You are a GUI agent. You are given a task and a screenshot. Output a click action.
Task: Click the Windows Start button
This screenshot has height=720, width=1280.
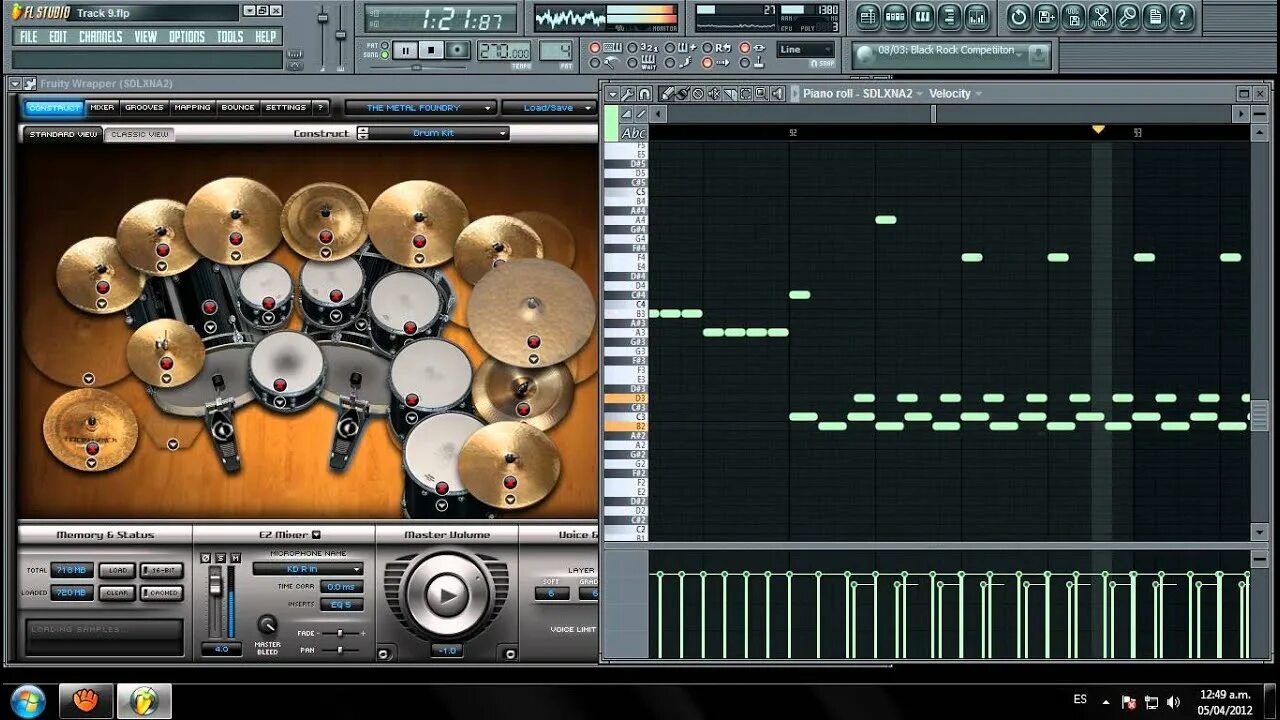click(27, 700)
